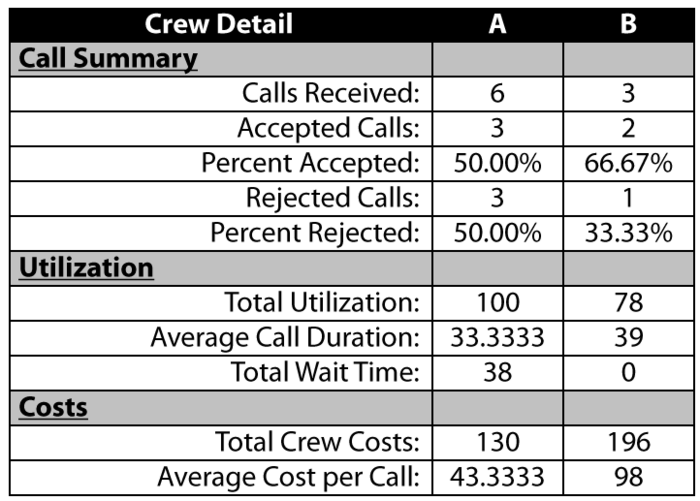
Task: Click Total Wait Time value 0
Action: [629, 372]
